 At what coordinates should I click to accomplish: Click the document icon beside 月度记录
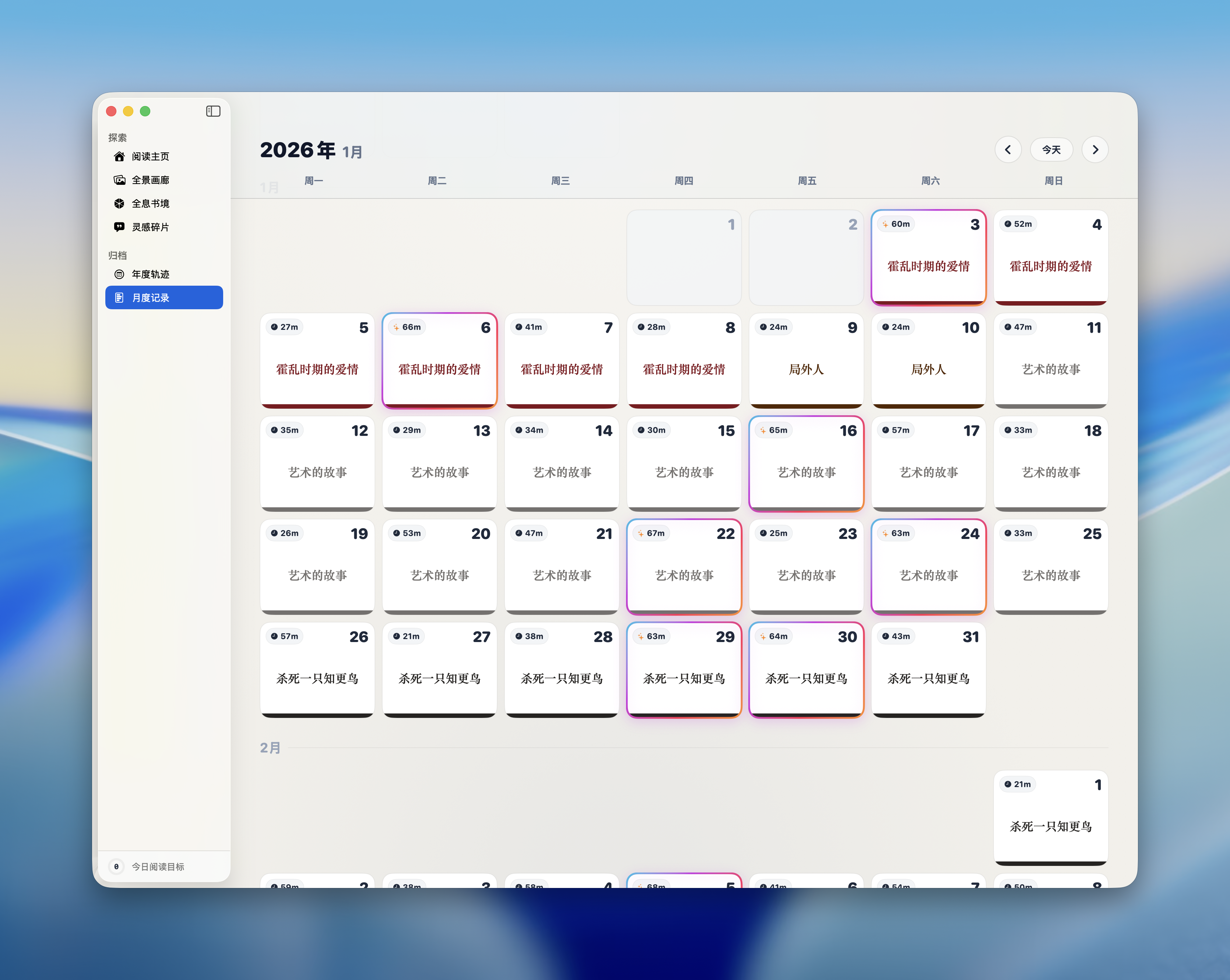tap(119, 298)
